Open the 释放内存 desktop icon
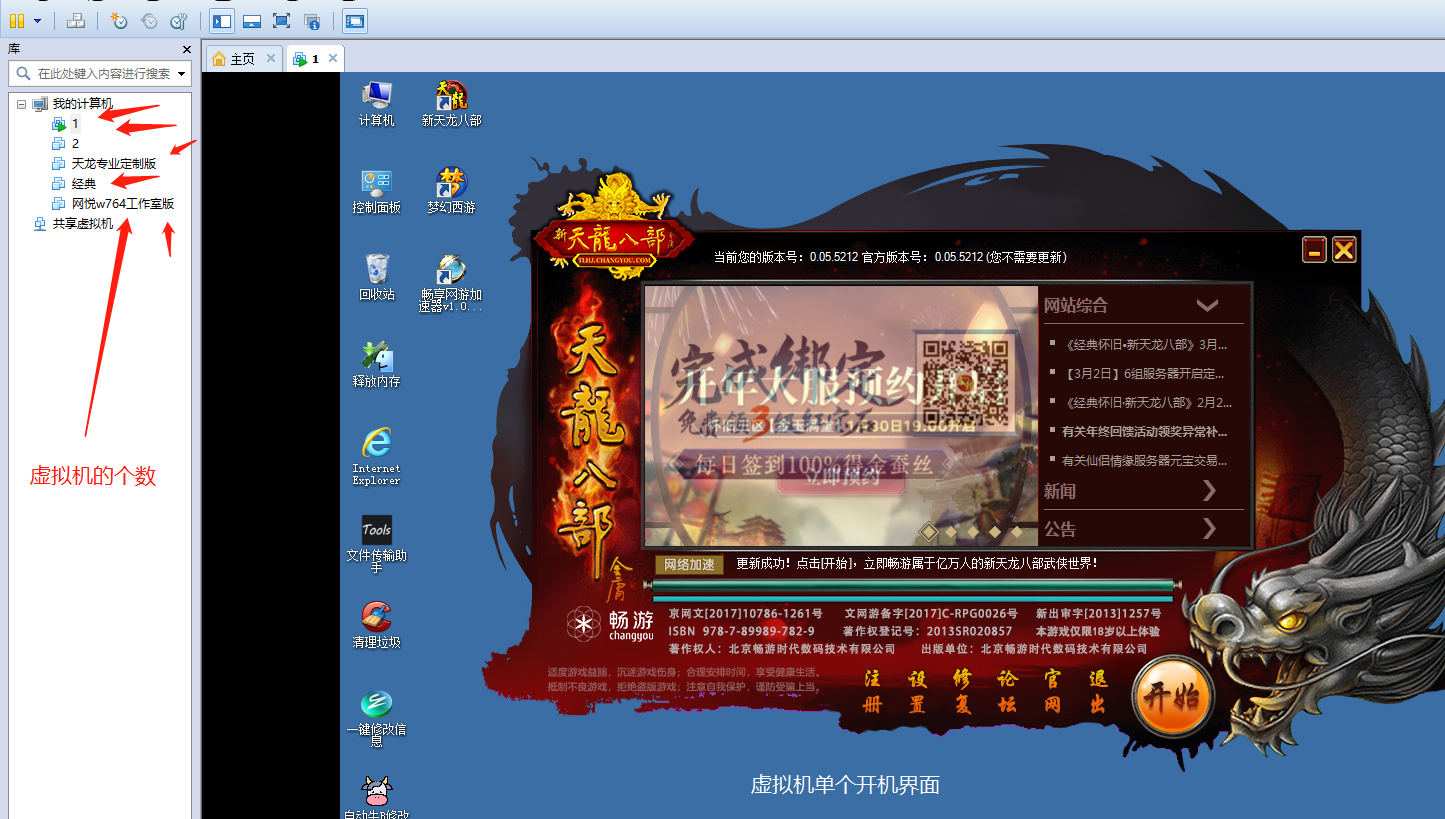 point(377,364)
